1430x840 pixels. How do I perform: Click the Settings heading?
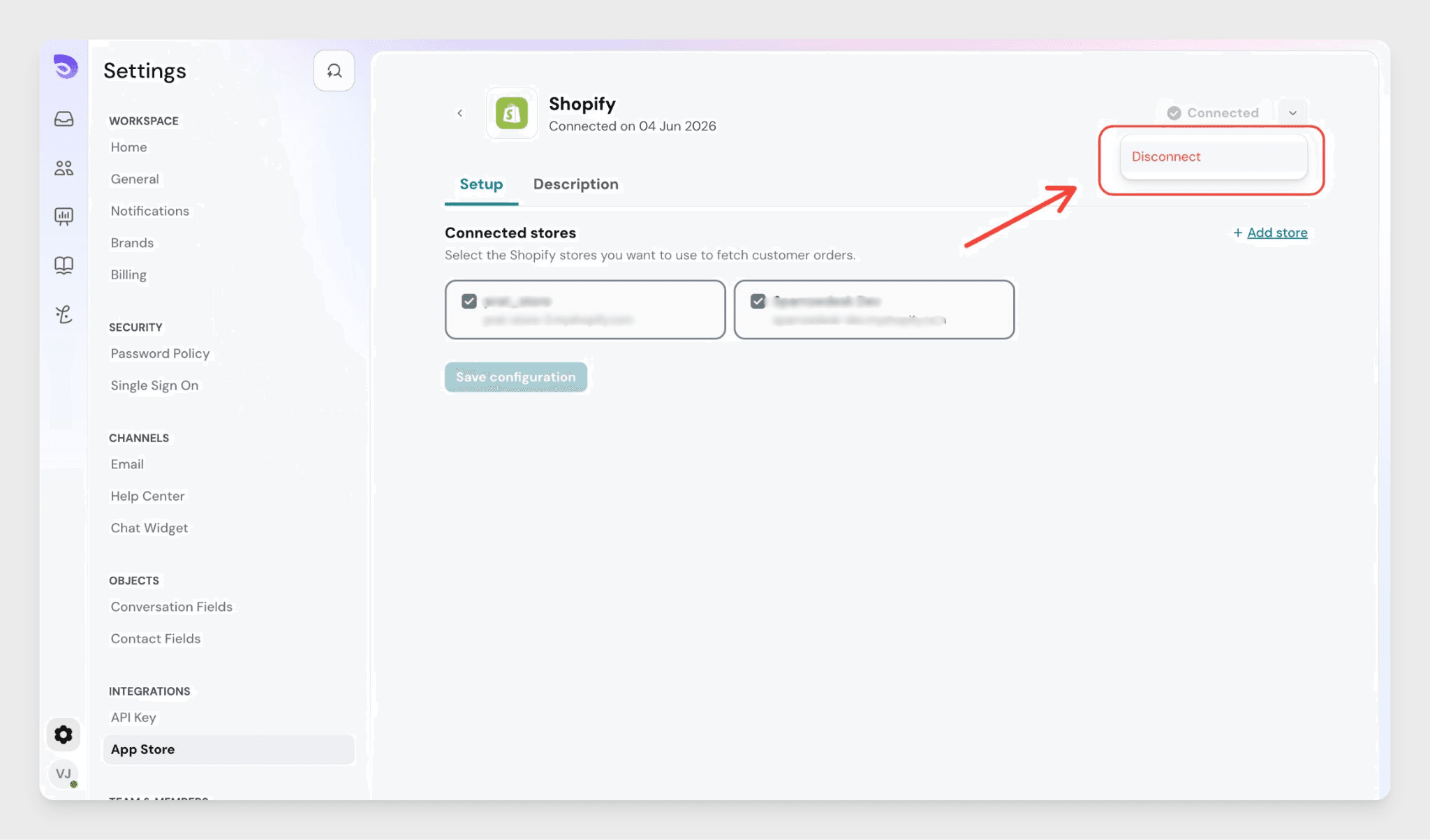click(145, 71)
